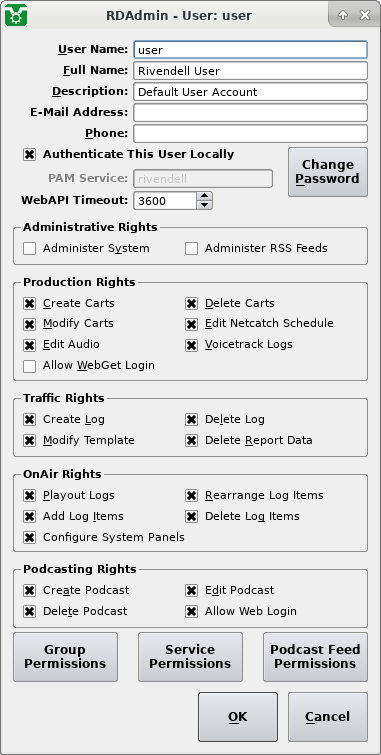Enable the Administer System checkbox
The width and height of the screenshot is (381, 755).
30,248
